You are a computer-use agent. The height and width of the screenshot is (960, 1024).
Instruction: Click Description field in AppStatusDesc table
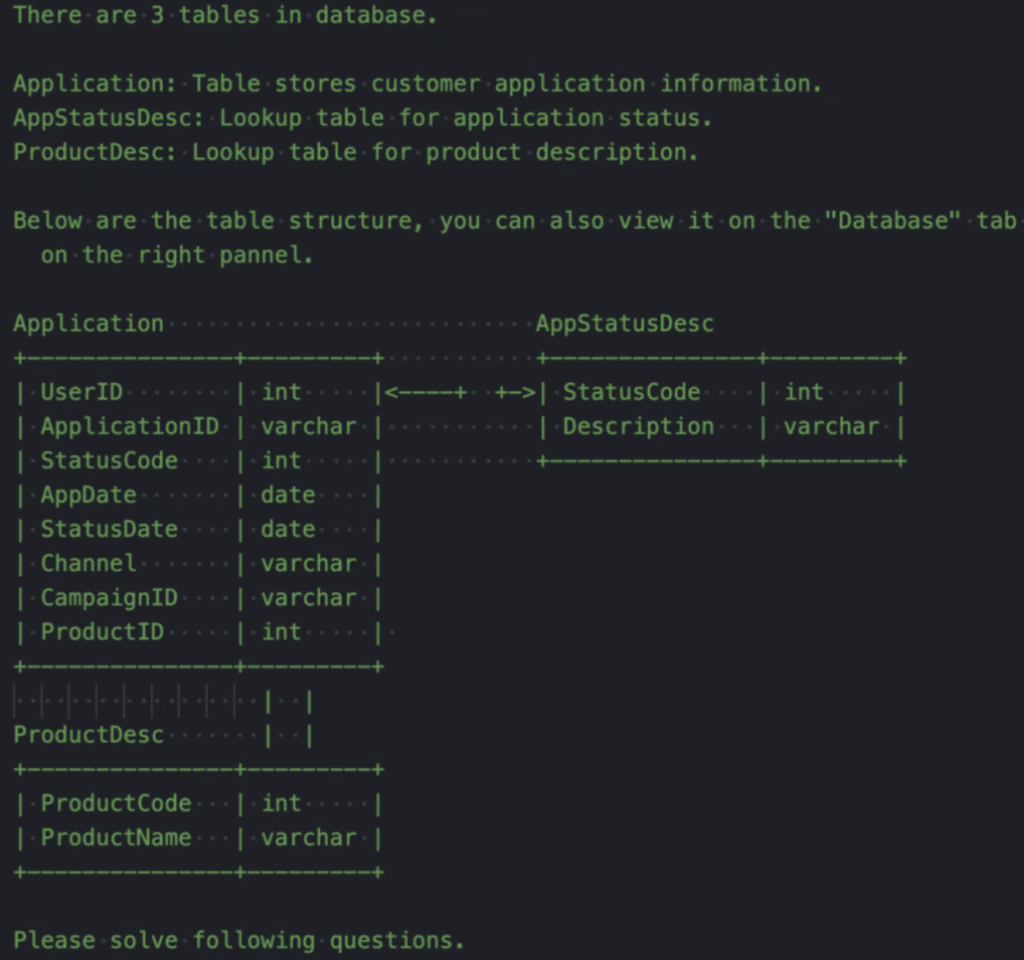tap(638, 427)
